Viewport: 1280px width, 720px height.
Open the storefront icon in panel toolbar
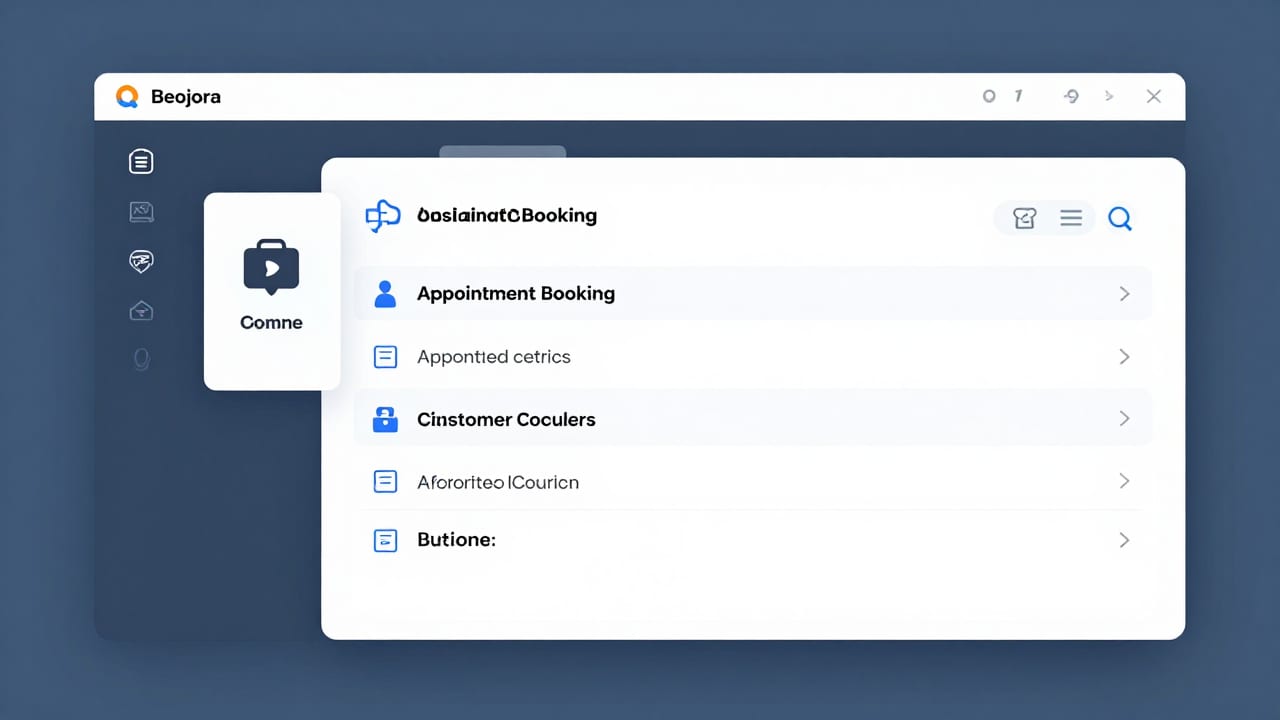click(x=1025, y=218)
